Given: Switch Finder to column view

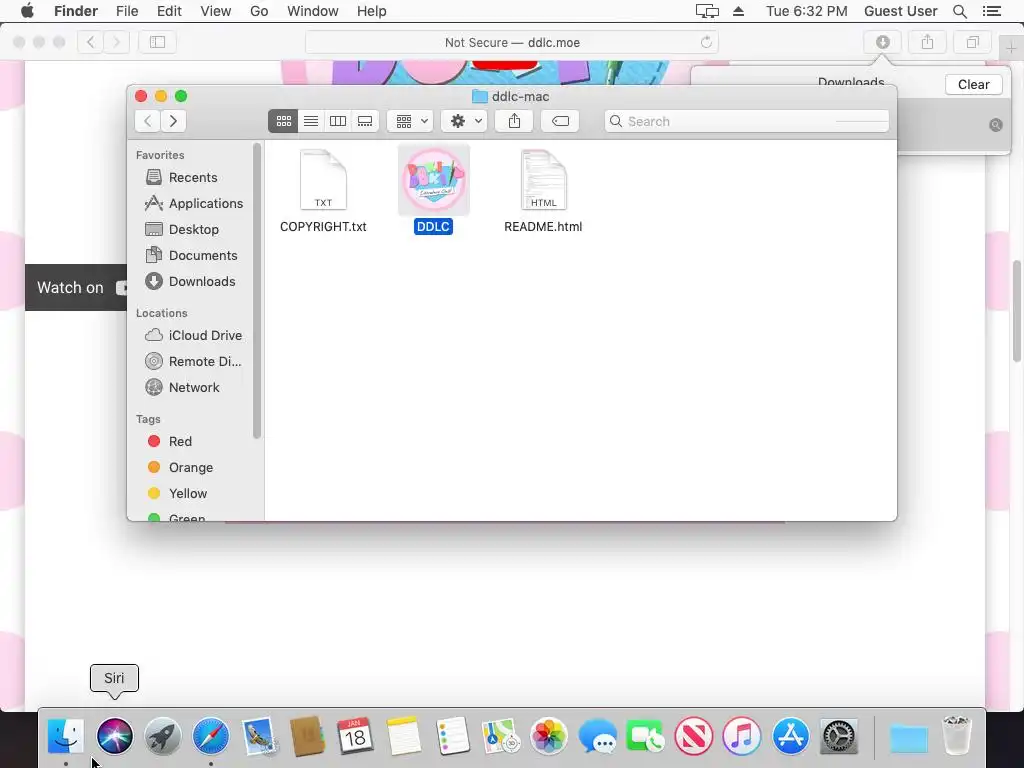Looking at the screenshot, I should pyautogui.click(x=338, y=121).
